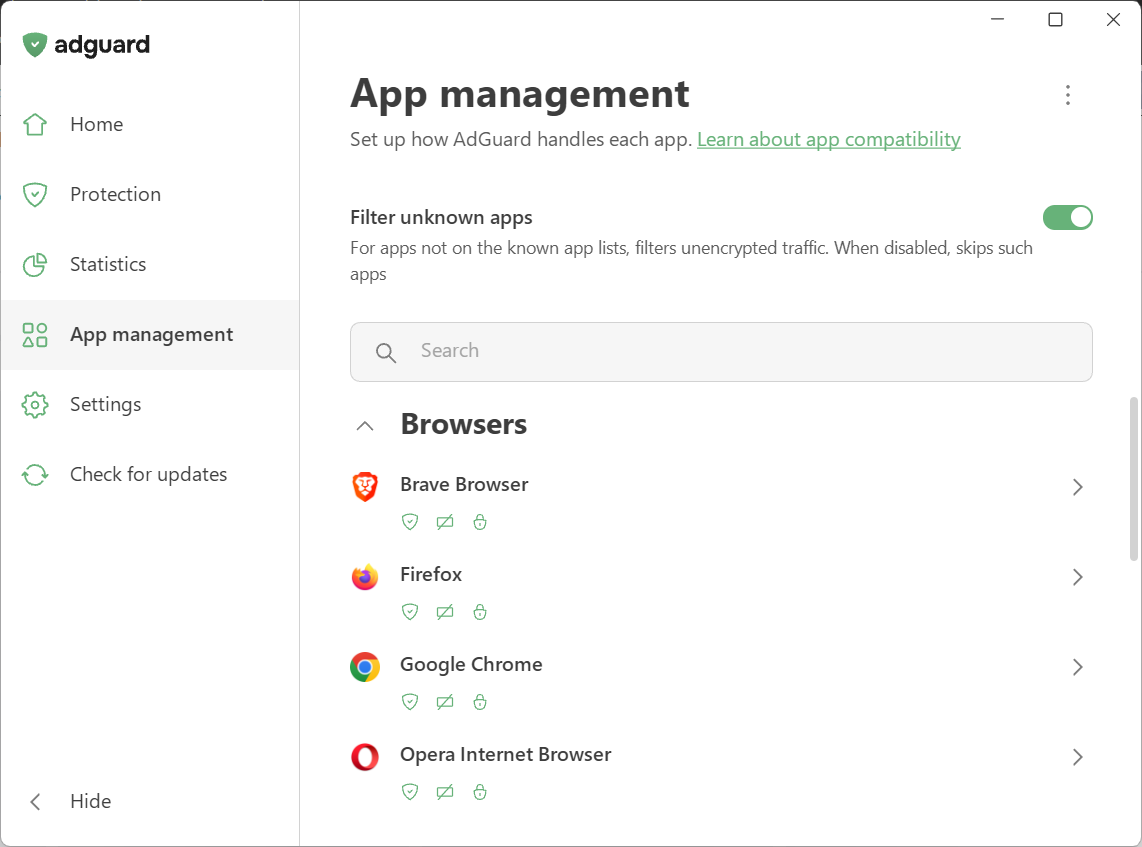Image resolution: width=1142 pixels, height=847 pixels.
Task: Click Firefox's shield protection icon
Action: pyautogui.click(x=410, y=612)
